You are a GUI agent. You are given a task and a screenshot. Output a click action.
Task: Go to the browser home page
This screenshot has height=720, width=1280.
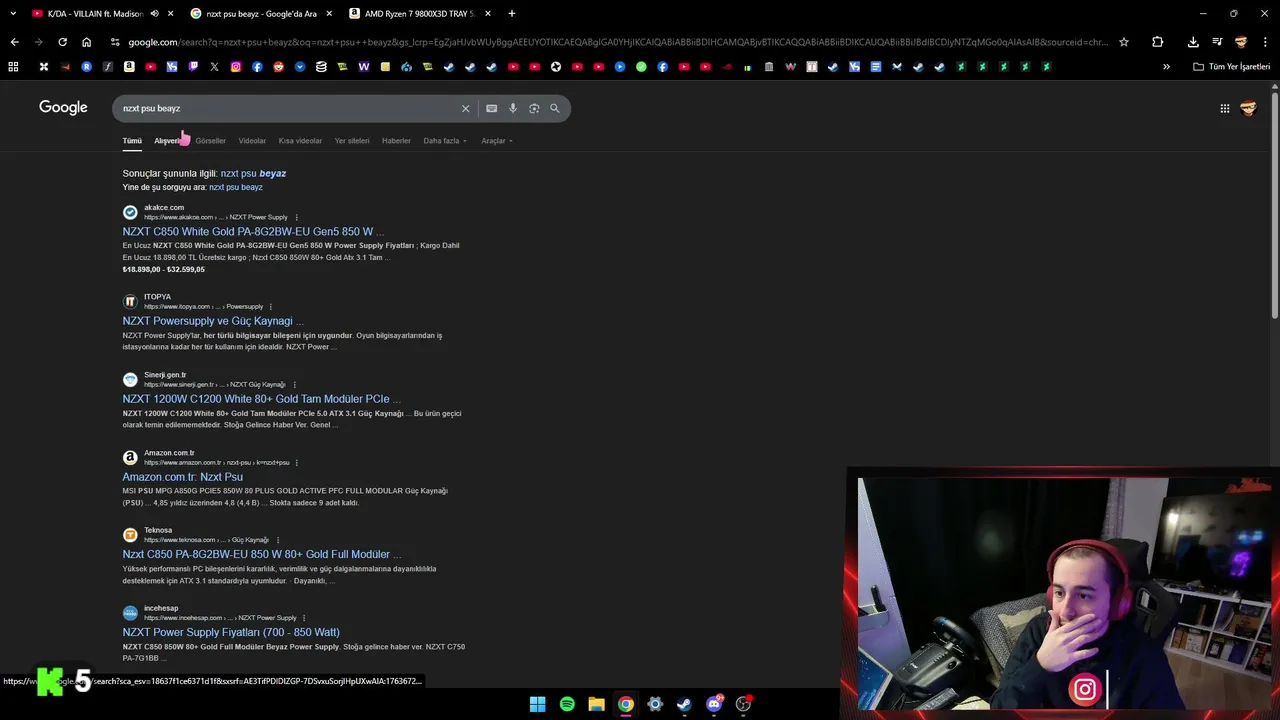tap(86, 42)
